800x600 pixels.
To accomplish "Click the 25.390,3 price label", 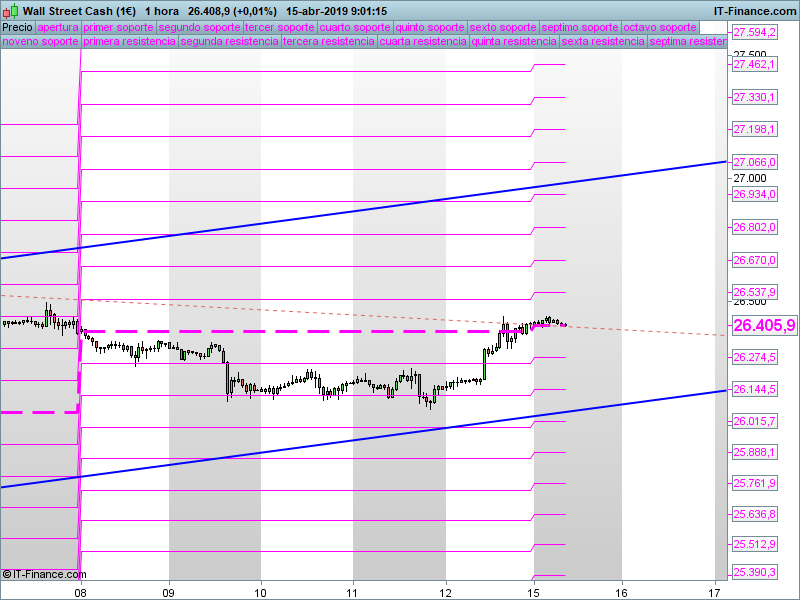I will pyautogui.click(x=755, y=572).
